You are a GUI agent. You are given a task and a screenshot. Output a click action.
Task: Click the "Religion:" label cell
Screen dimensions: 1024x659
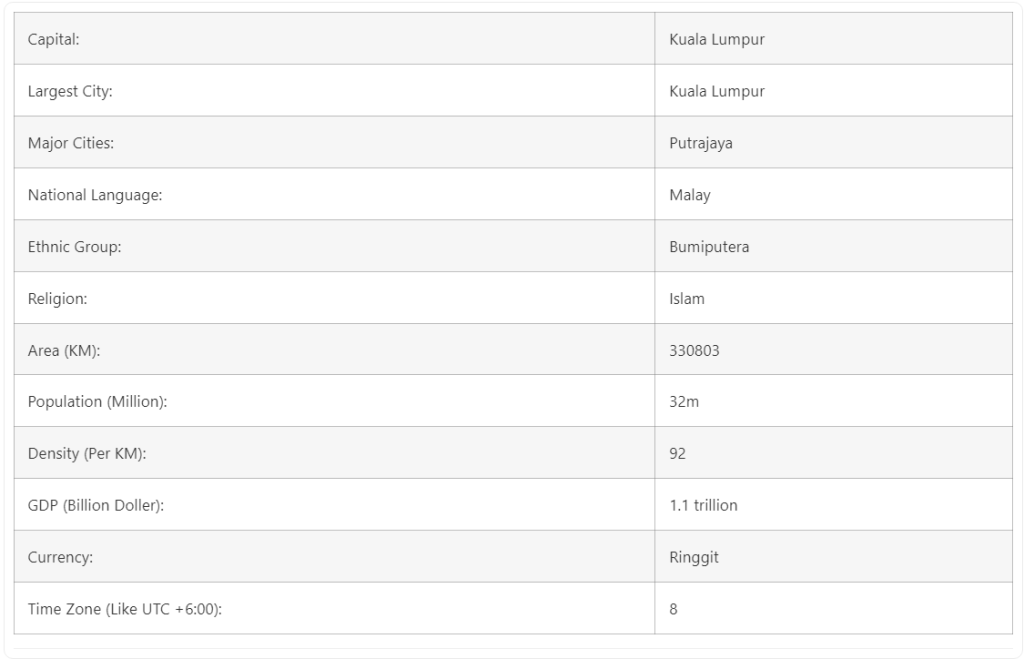coord(58,298)
